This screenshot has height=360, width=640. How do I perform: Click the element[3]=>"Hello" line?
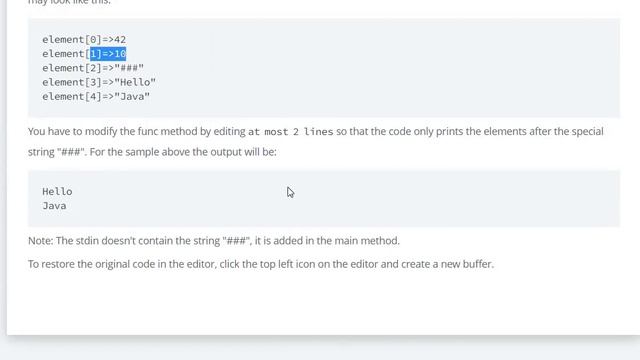coord(99,82)
